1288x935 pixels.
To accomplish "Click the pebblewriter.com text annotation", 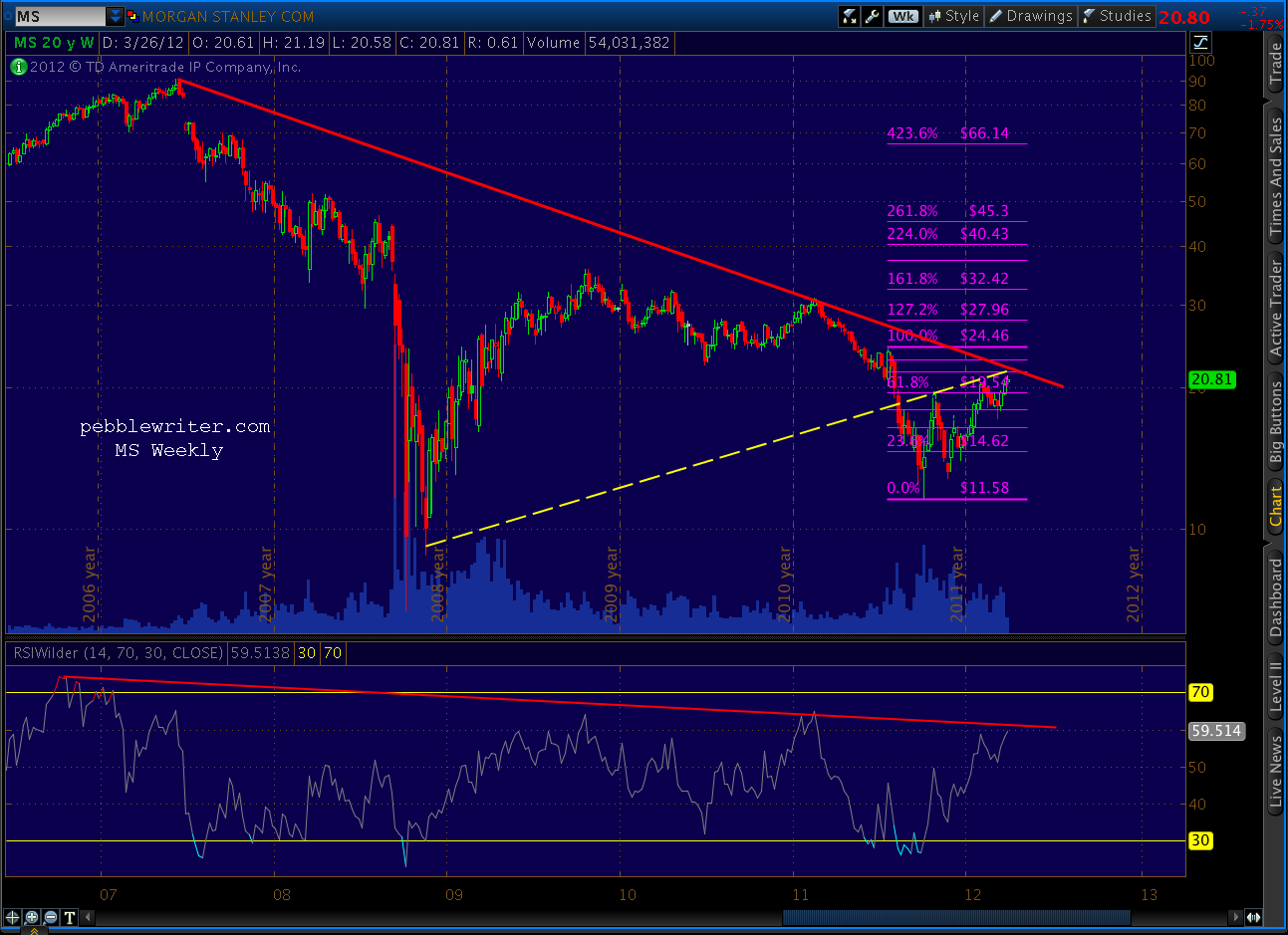I will (x=175, y=427).
